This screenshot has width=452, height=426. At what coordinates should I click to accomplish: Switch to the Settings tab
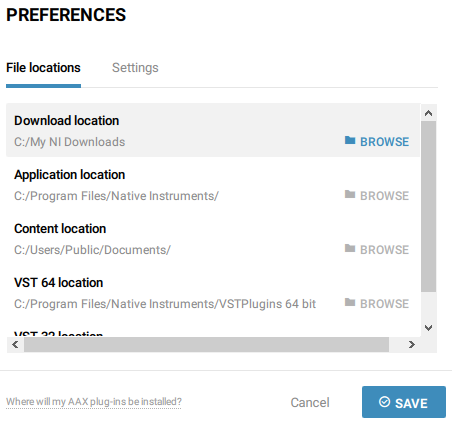click(x=135, y=68)
